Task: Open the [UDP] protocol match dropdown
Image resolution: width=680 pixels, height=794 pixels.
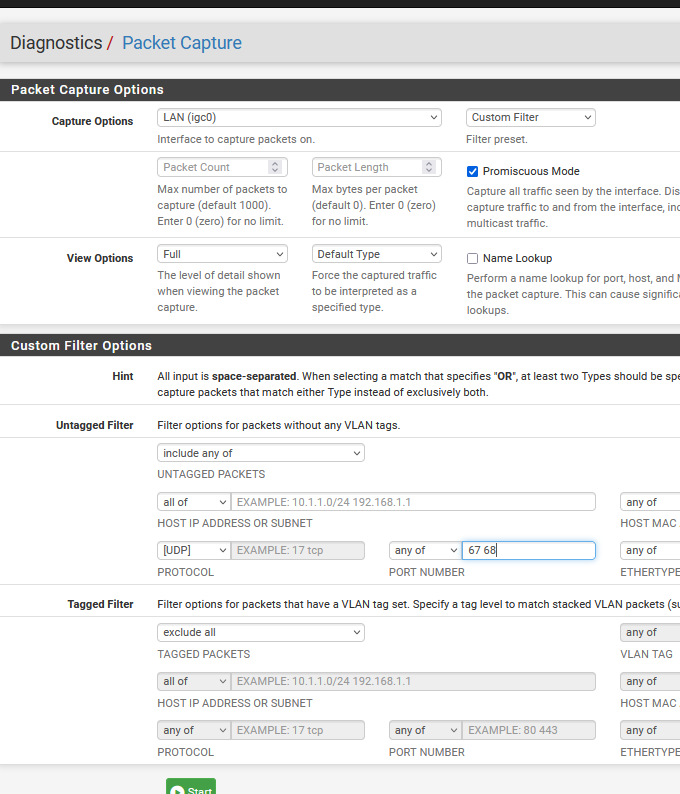Action: 193,550
